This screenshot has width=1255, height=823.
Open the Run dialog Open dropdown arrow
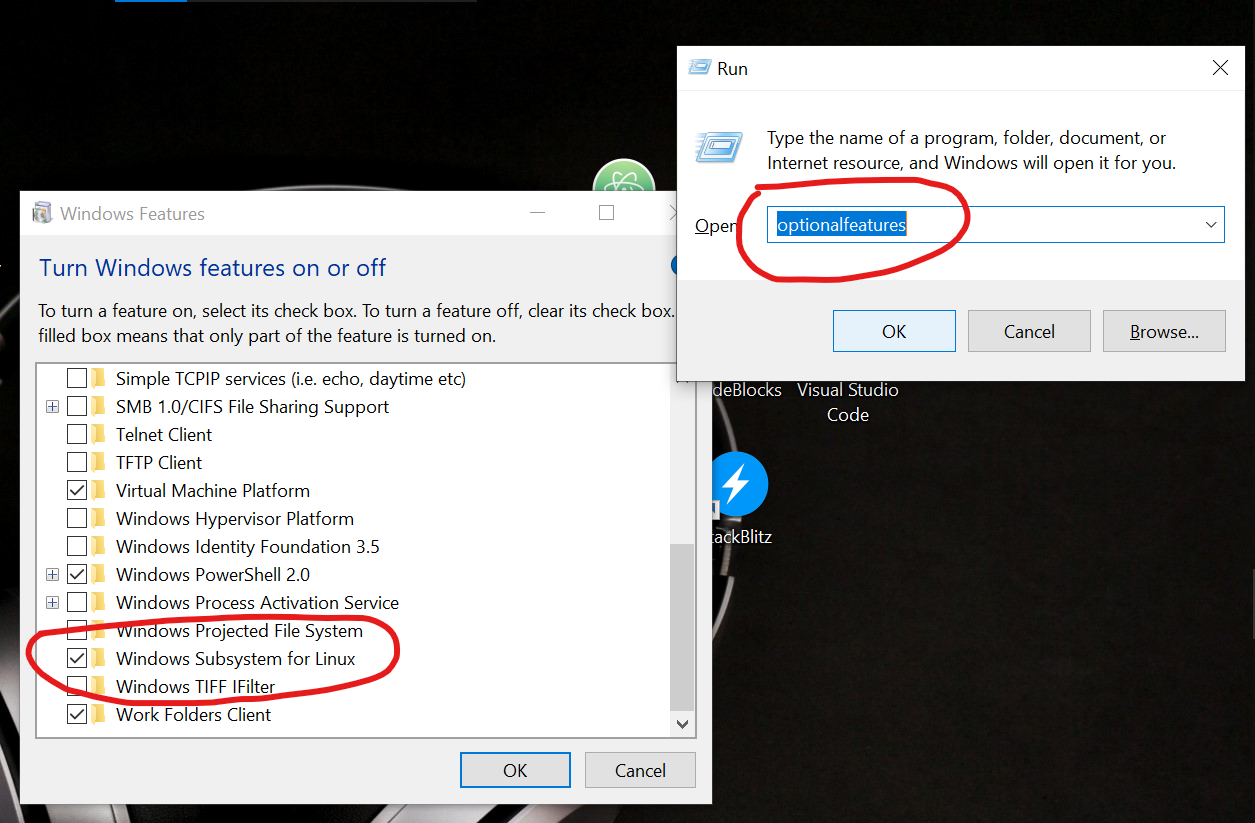[x=1212, y=225]
